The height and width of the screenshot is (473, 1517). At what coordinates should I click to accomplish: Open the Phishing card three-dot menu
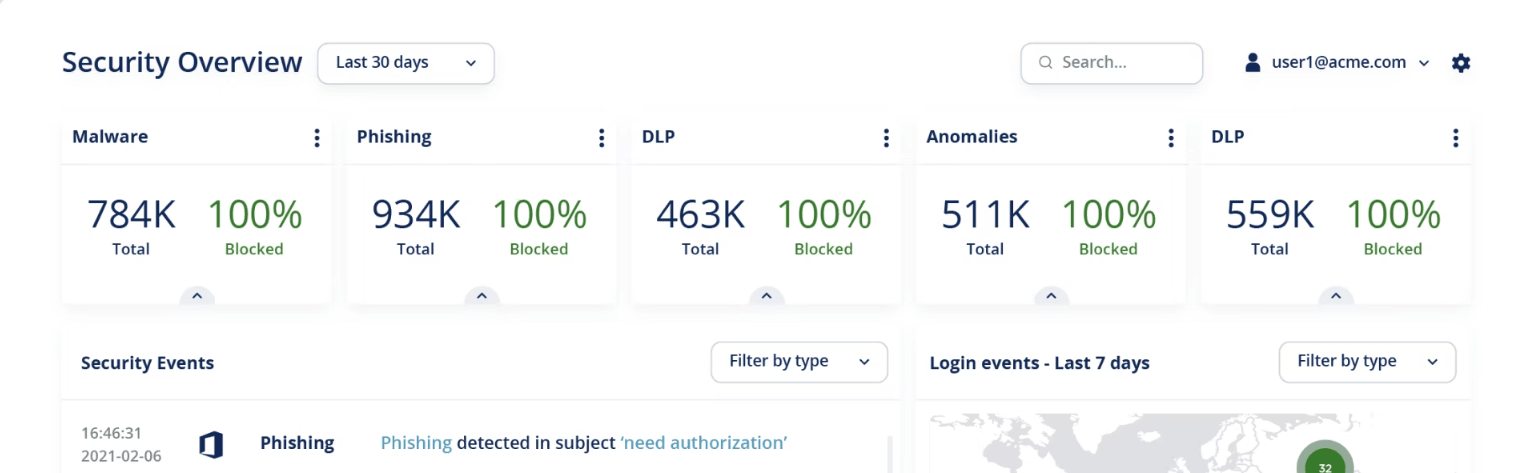601,138
